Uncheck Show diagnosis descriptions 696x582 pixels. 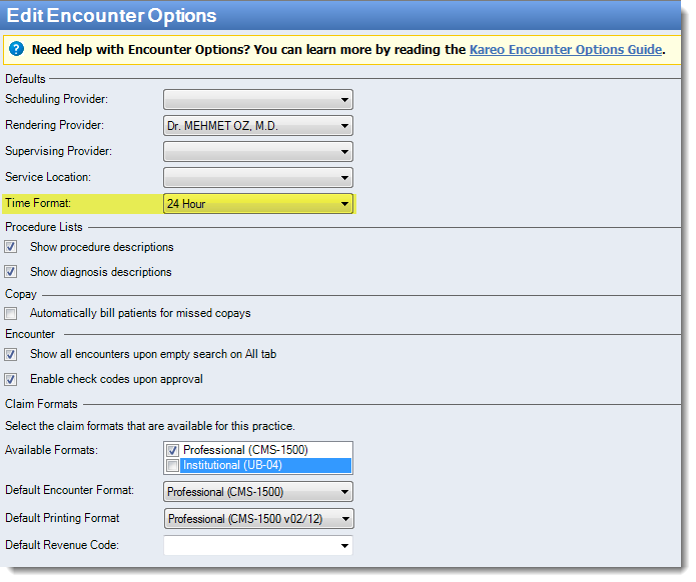click(11, 272)
